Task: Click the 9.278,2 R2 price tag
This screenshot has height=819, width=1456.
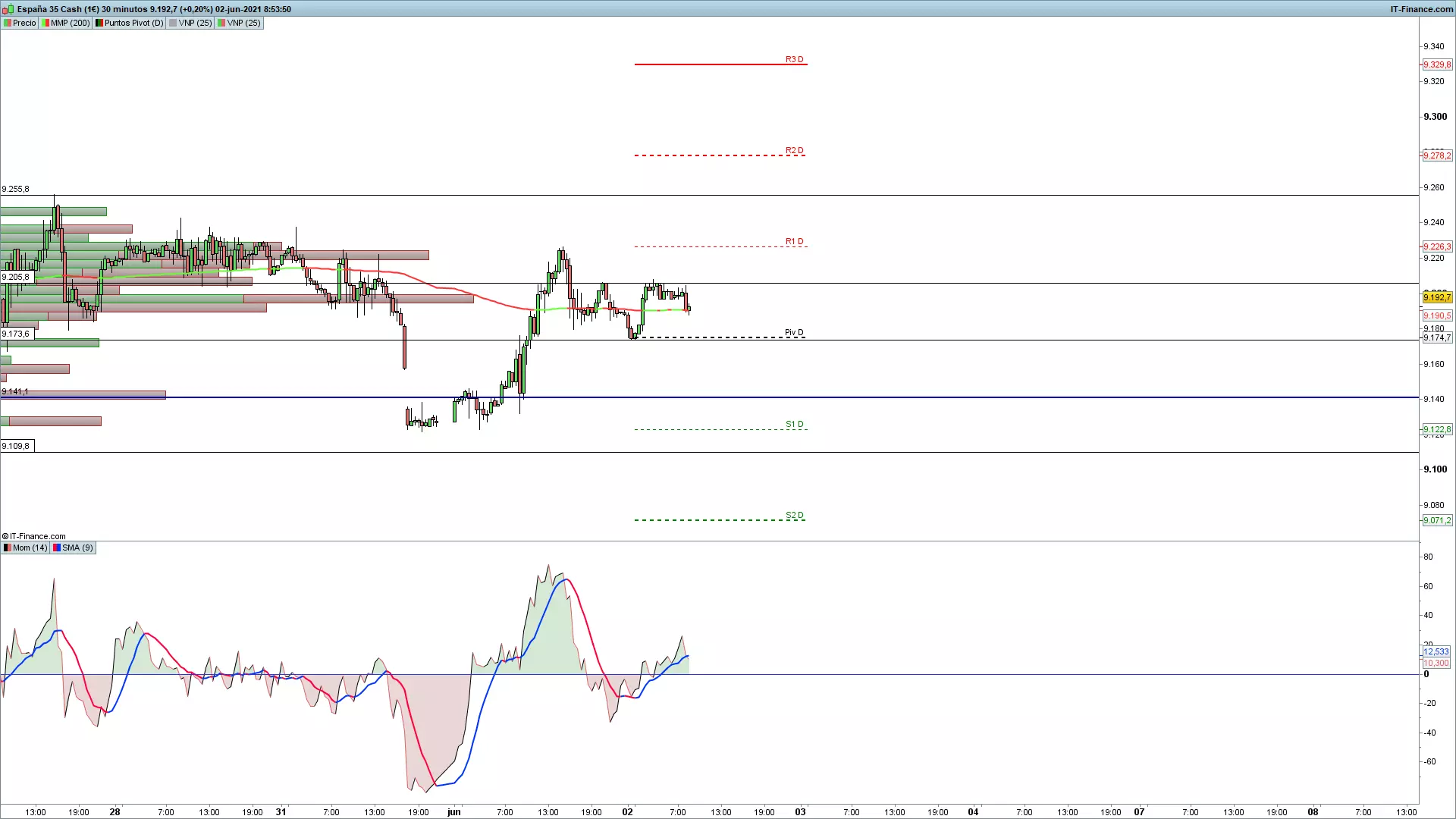Action: coord(1437,155)
